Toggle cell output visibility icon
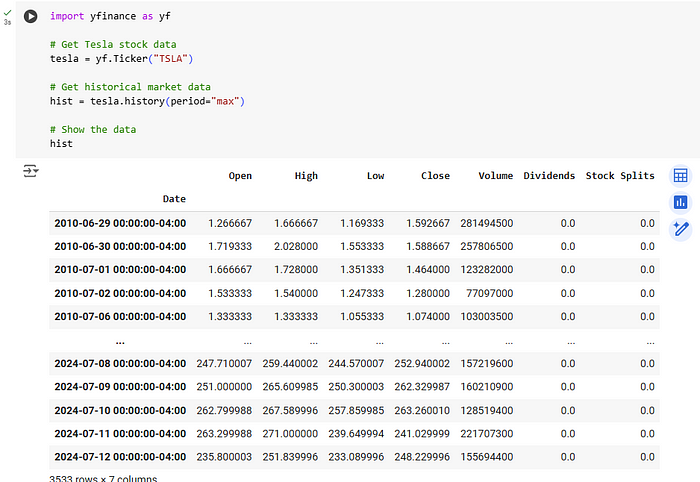The image size is (700, 482). point(31,171)
